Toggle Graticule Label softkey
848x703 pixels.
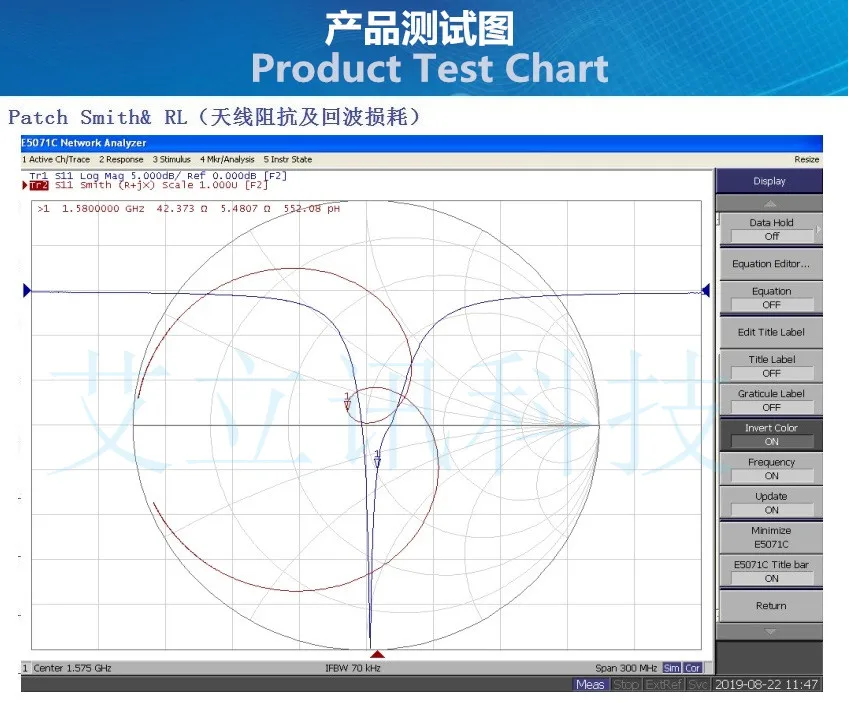[771, 400]
